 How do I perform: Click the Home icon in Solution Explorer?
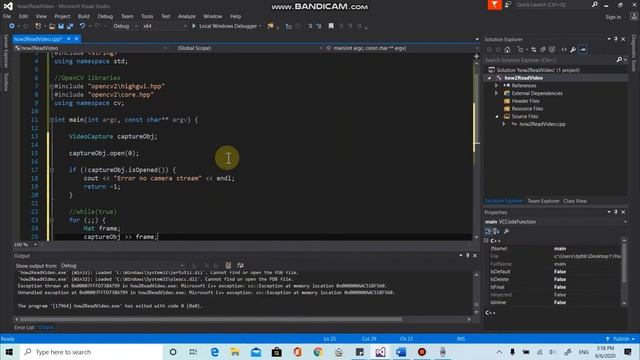point(507,50)
